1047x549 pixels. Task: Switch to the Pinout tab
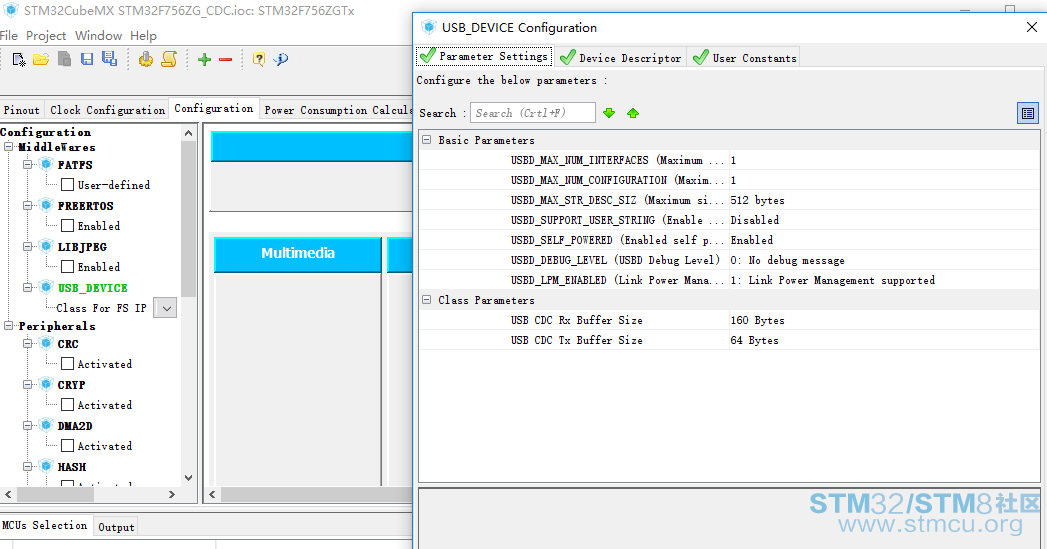(22, 110)
